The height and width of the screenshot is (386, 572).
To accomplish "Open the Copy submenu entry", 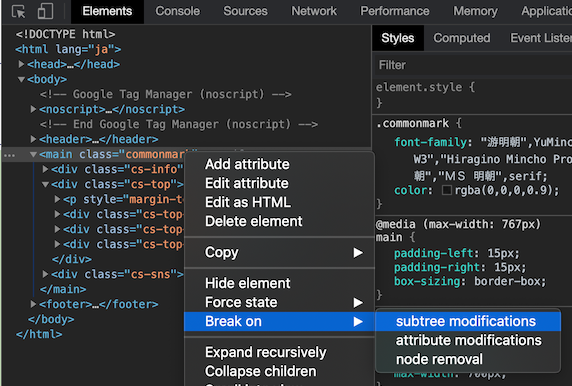I will point(279,252).
